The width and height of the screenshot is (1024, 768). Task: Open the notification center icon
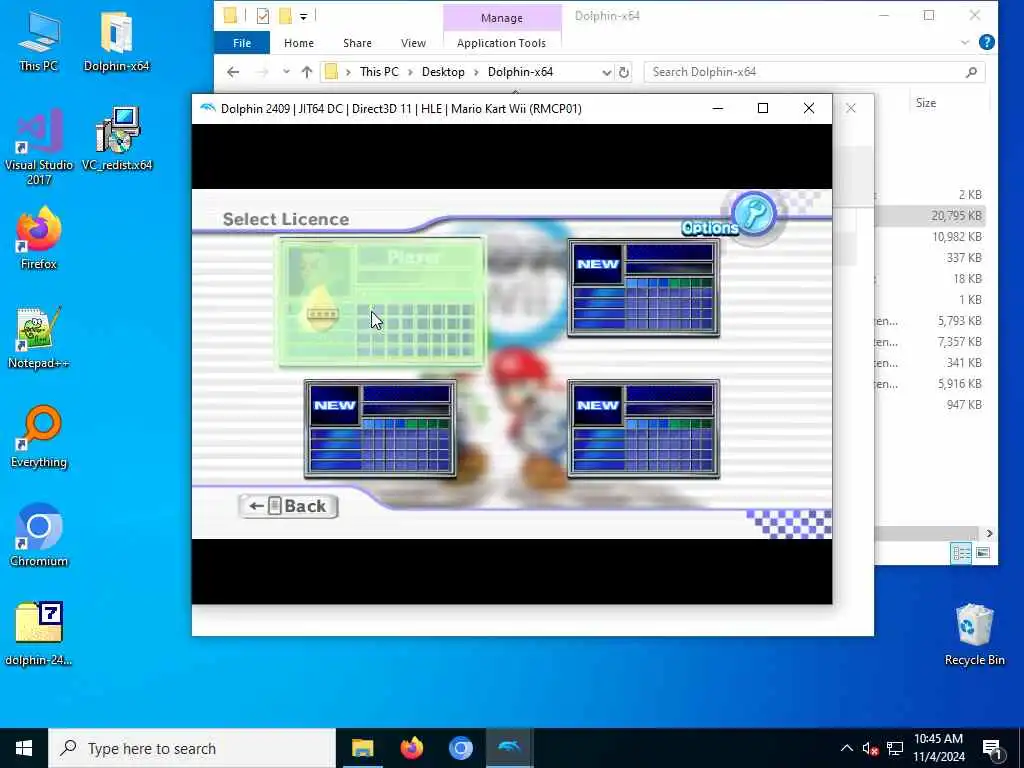click(992, 749)
